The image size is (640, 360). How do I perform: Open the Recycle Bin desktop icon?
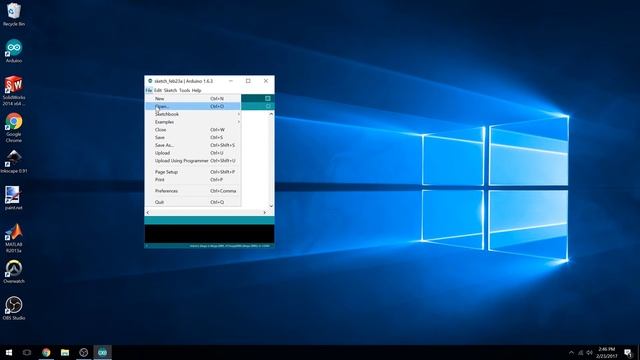(13, 14)
